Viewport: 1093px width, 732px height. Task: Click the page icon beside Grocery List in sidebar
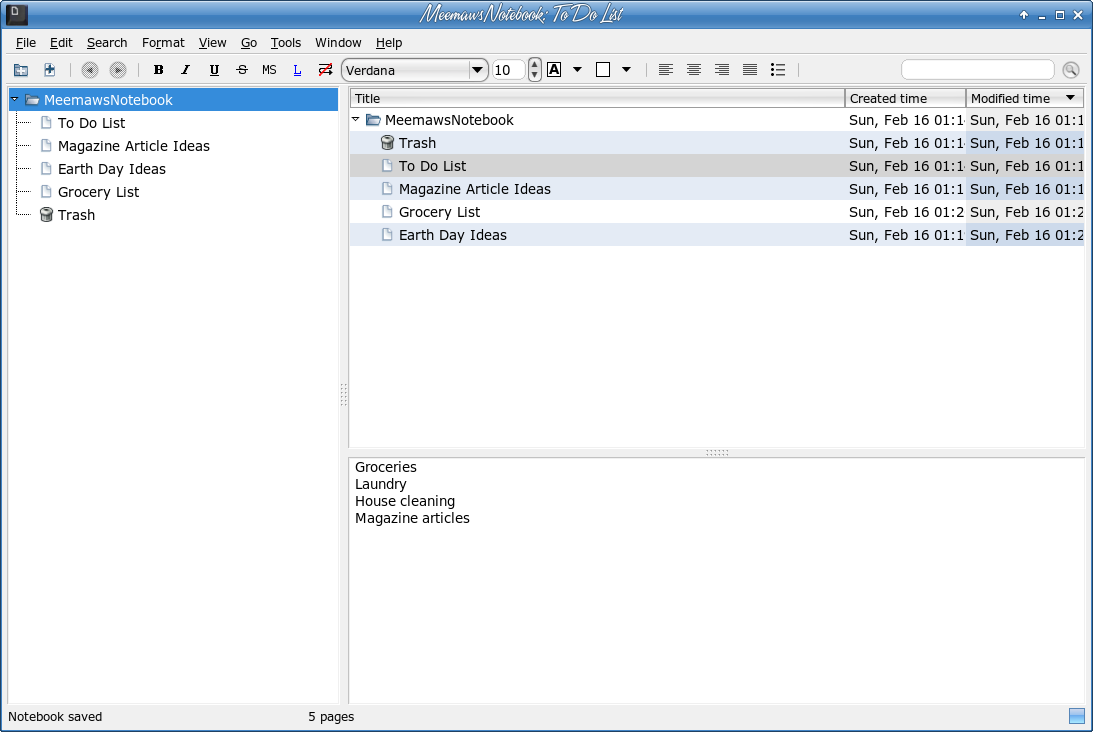(x=46, y=191)
